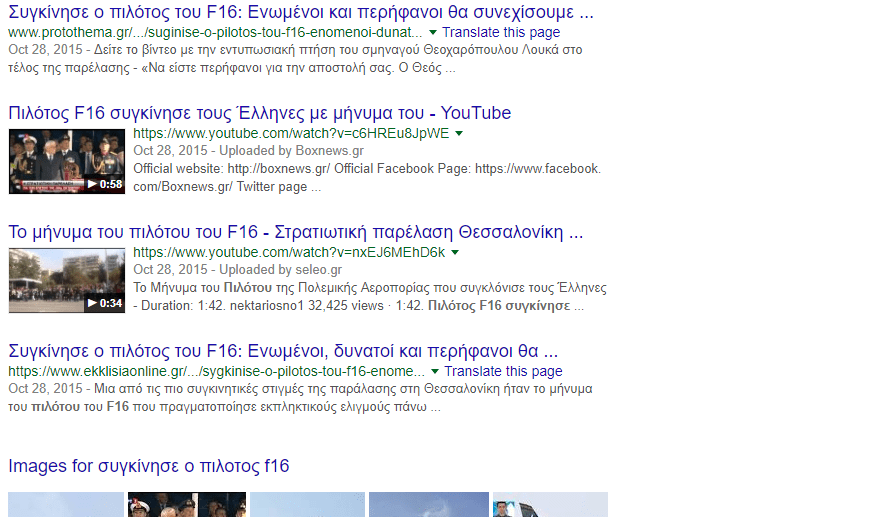Screen dimensions: 870x517
Task: Play the seleo.gr 0:34 video thumbnail
Action: click(67, 280)
